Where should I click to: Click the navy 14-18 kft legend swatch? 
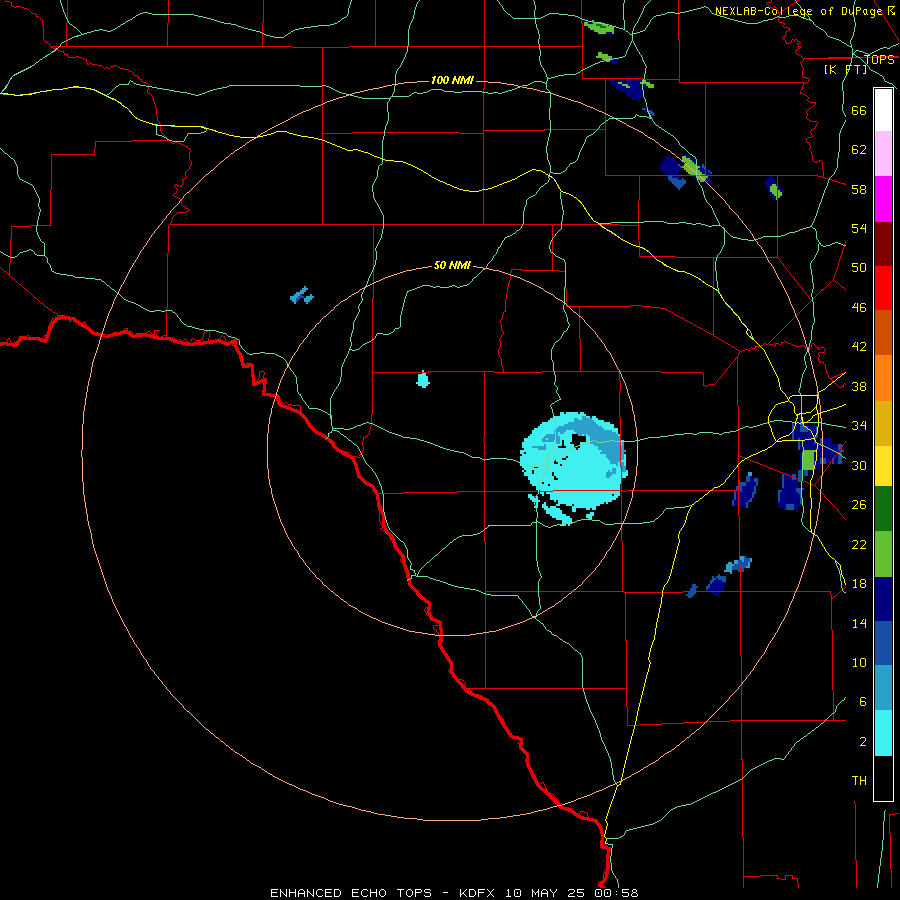coord(883,599)
